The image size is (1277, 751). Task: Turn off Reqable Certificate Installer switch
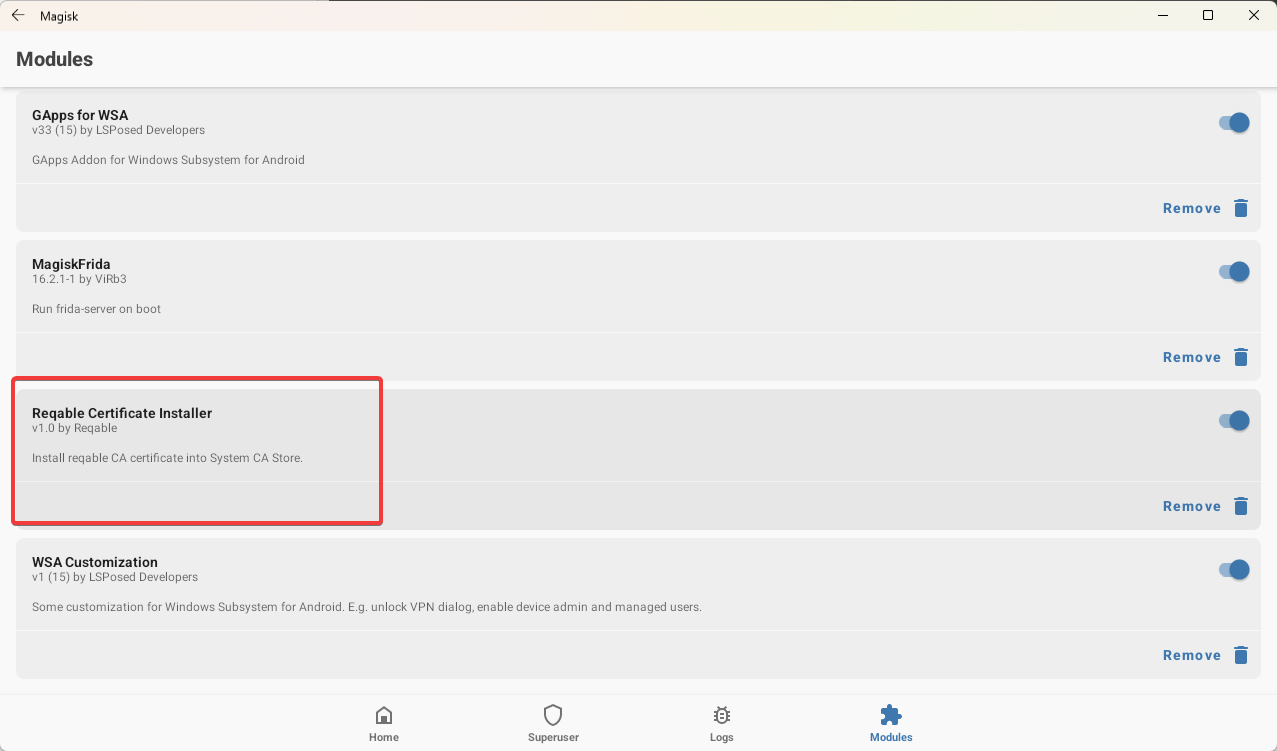tap(1234, 421)
